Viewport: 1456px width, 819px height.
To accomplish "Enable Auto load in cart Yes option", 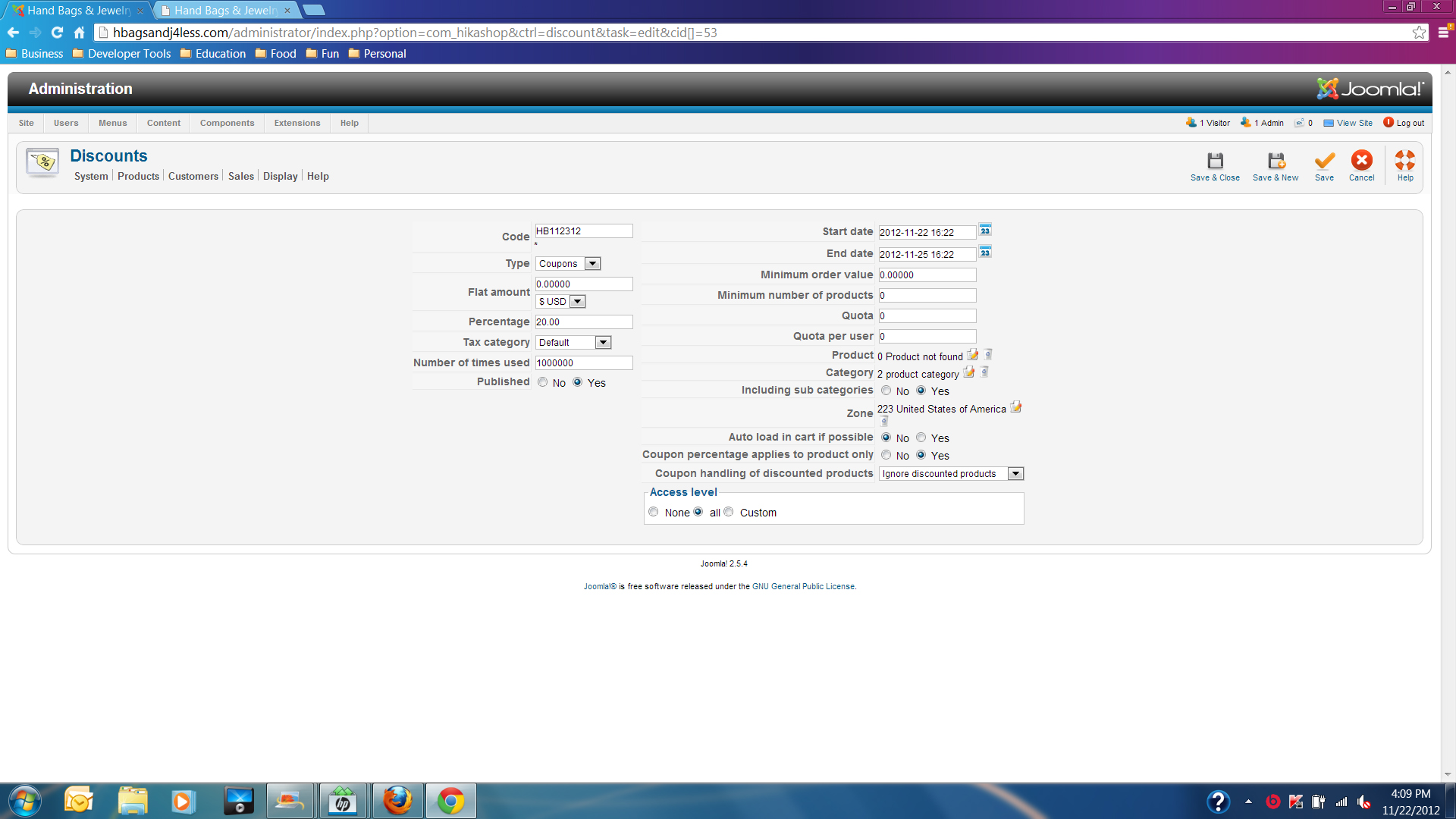I will point(921,438).
